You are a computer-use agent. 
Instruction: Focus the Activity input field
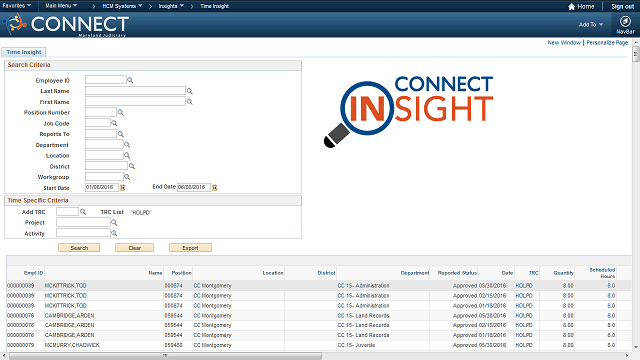click(x=83, y=233)
